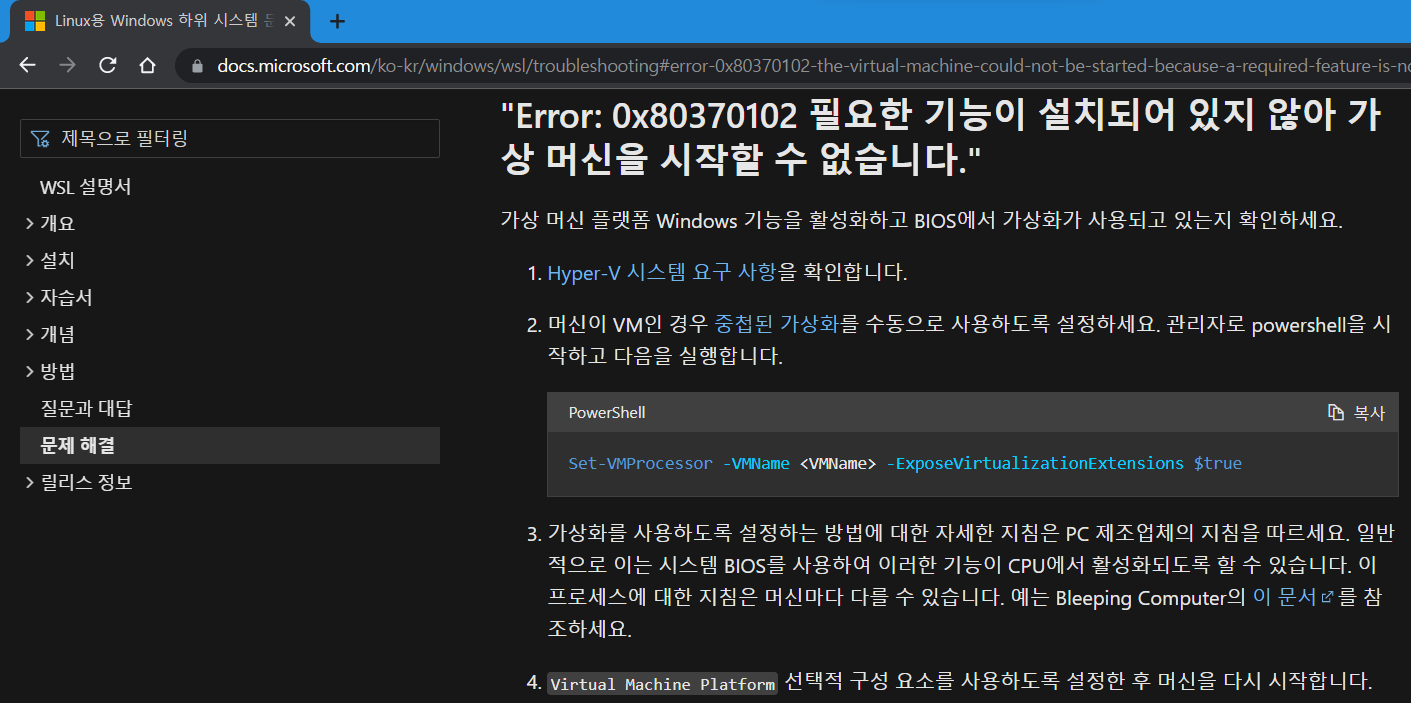The height and width of the screenshot is (703, 1411).
Task: Click the filter icon in the search box
Action: (x=40, y=139)
